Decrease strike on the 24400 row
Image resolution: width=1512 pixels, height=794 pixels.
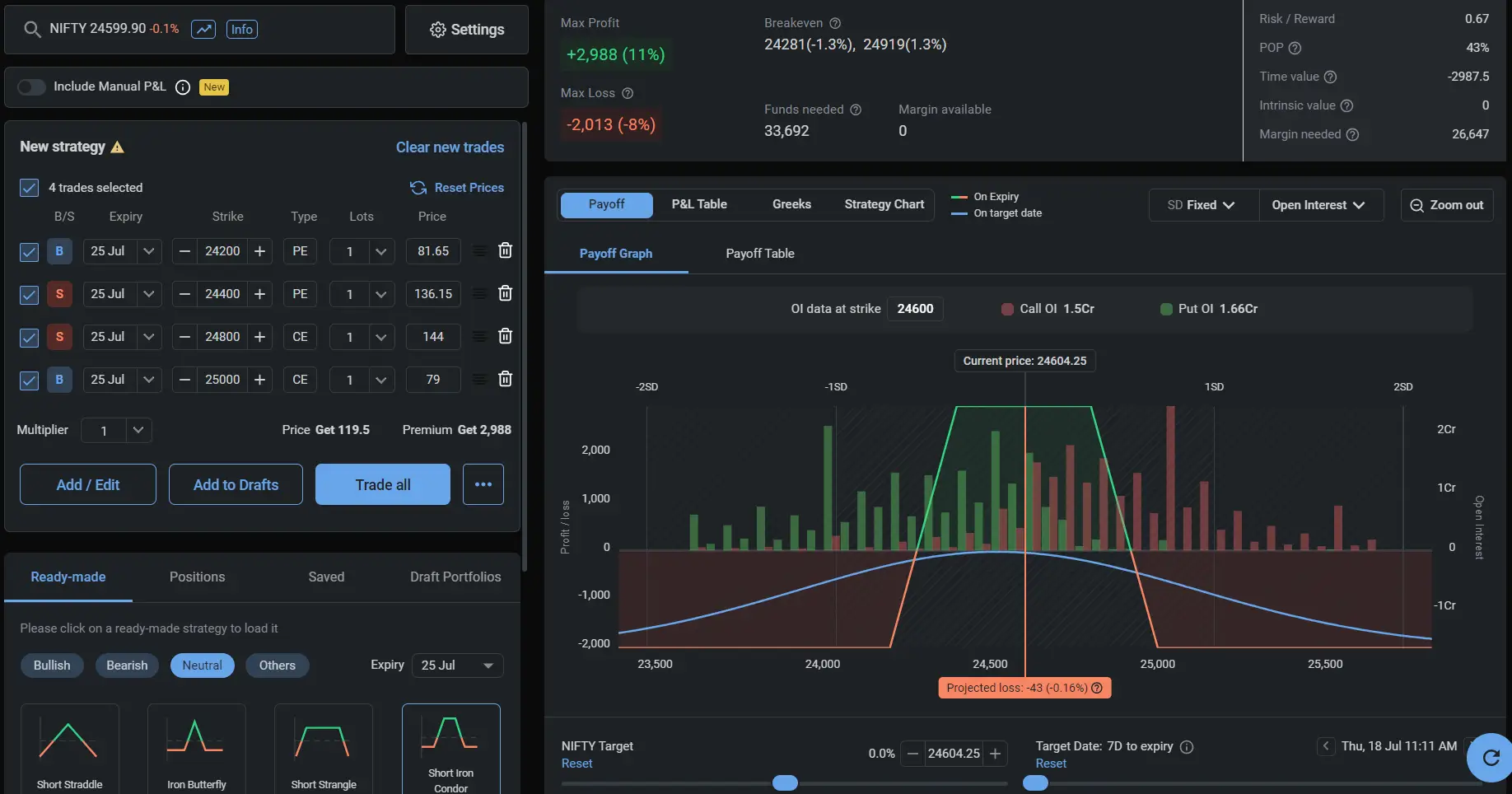184,294
